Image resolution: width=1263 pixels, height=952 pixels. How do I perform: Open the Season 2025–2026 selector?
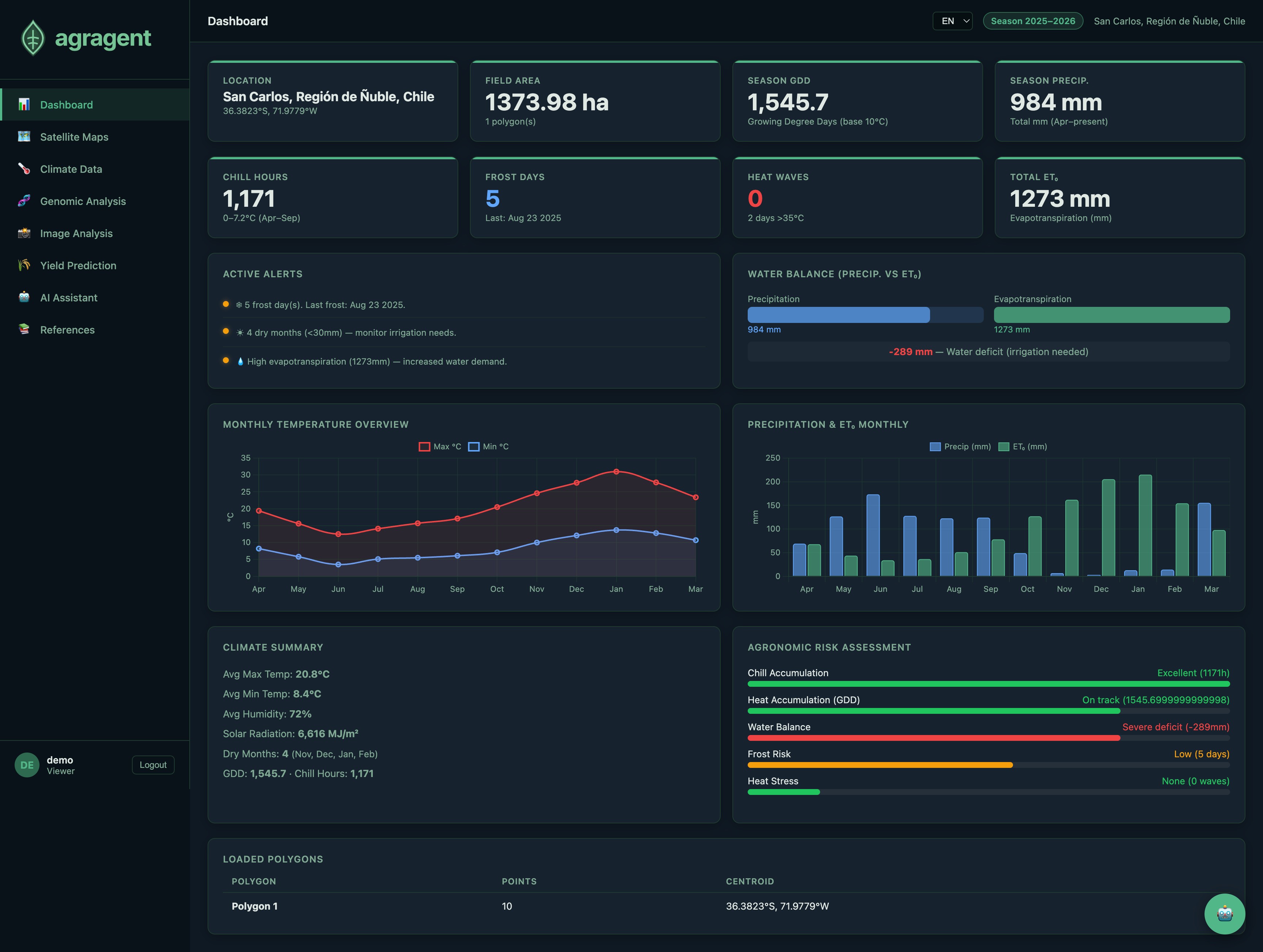1032,20
